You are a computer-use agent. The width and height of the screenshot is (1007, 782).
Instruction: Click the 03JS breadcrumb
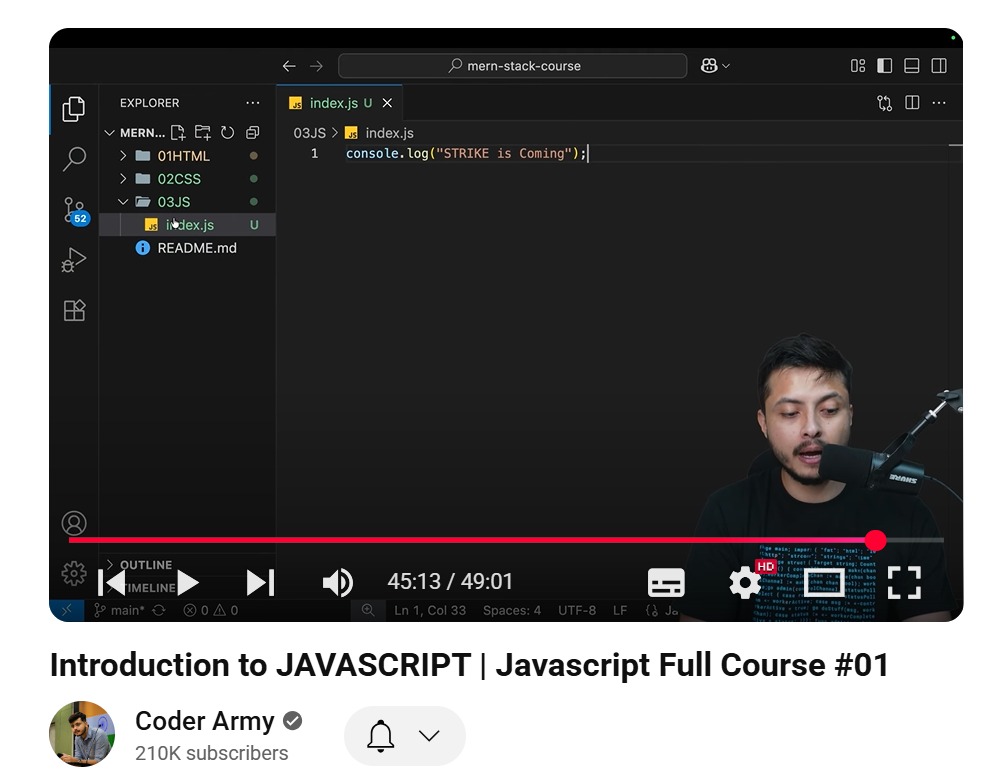(x=310, y=134)
